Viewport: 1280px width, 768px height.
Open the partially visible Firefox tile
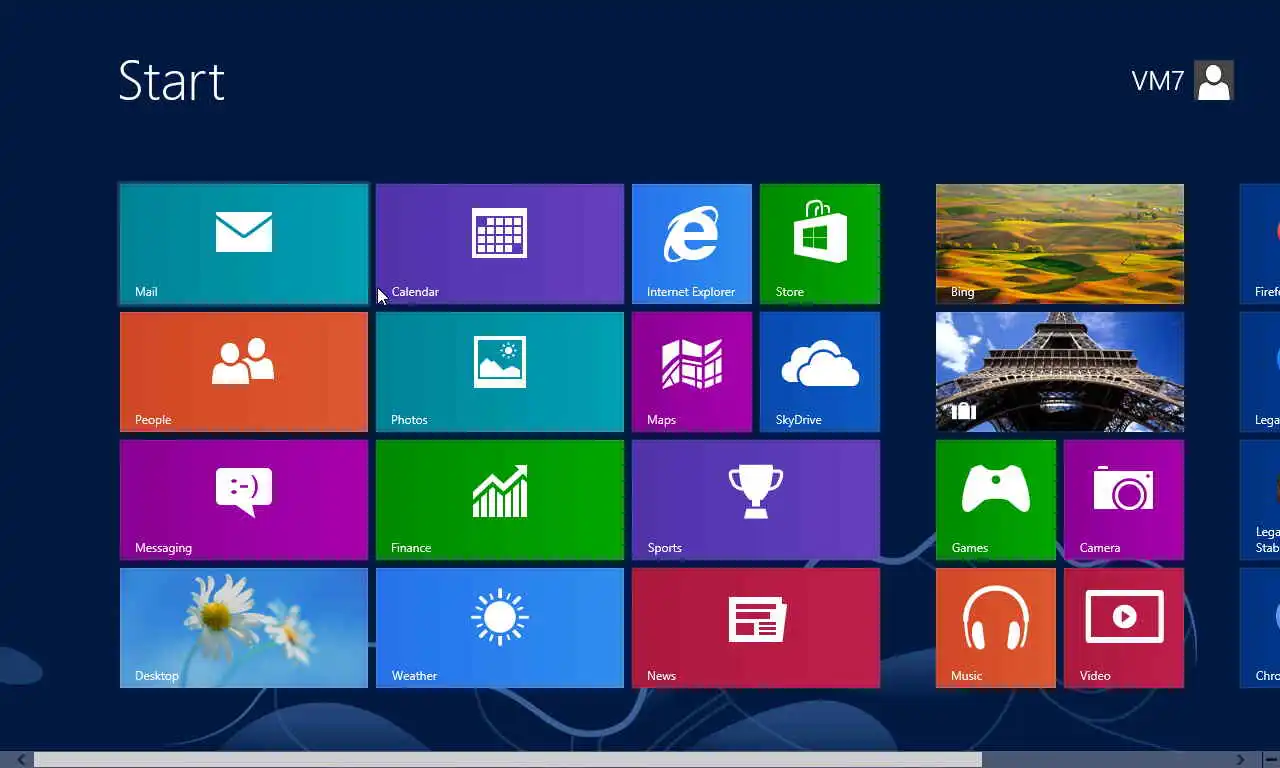[1260, 244]
